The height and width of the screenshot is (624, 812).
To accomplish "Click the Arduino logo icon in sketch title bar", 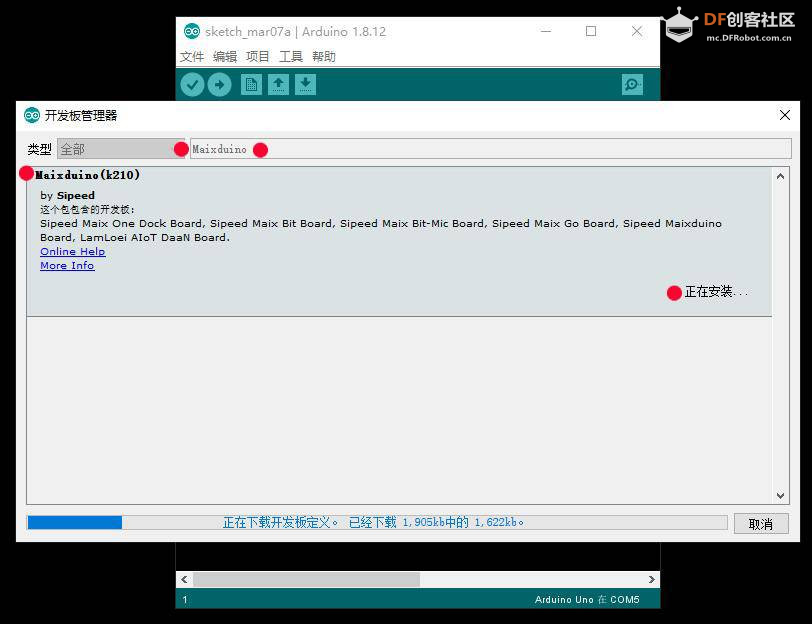I will pos(192,32).
